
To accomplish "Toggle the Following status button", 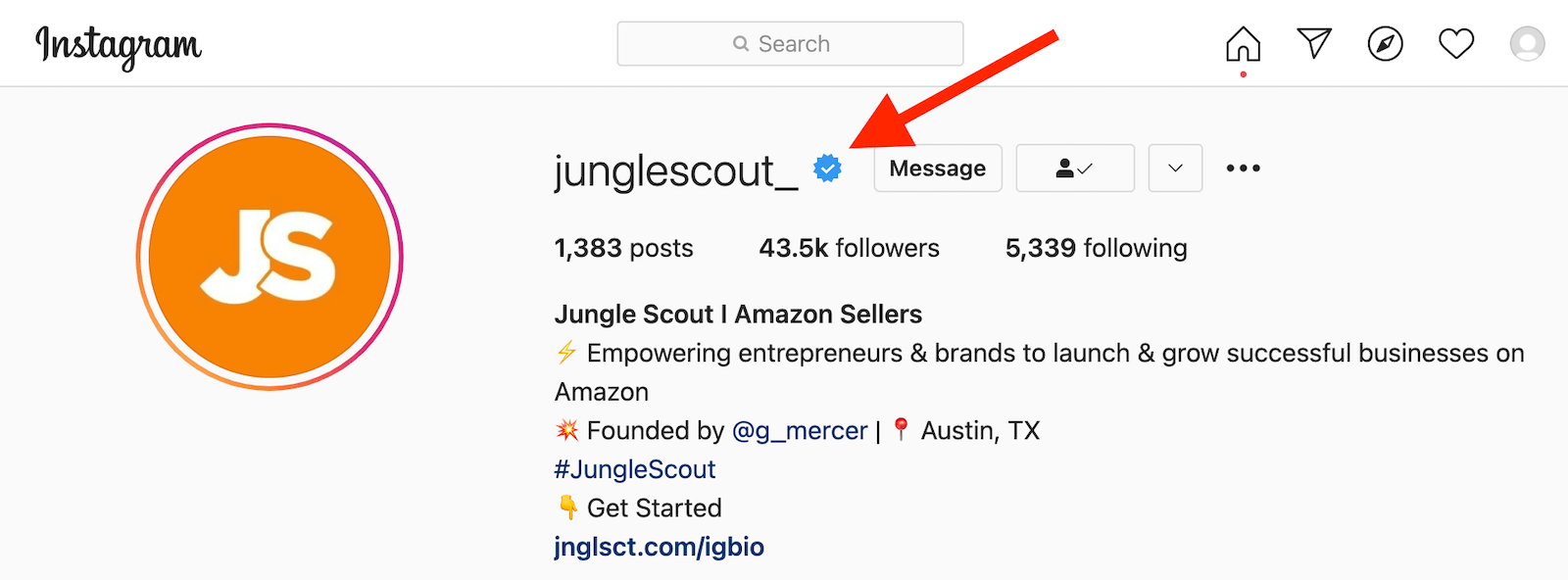I will click(1075, 169).
